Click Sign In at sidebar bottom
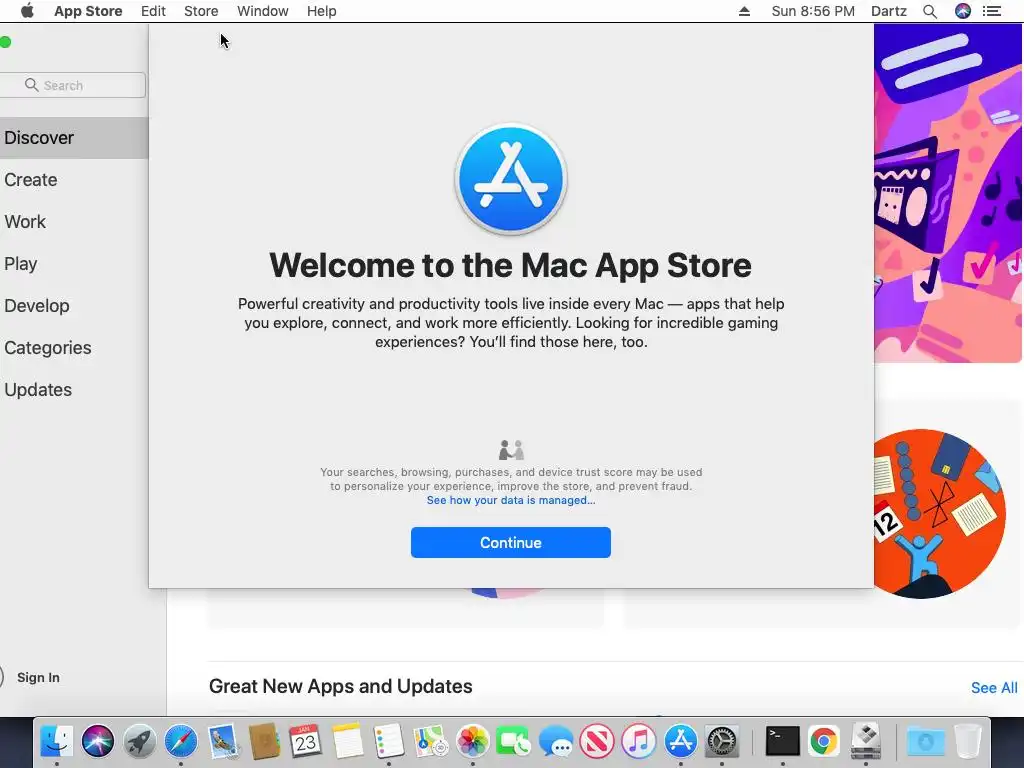This screenshot has width=1024, height=768. [38, 678]
